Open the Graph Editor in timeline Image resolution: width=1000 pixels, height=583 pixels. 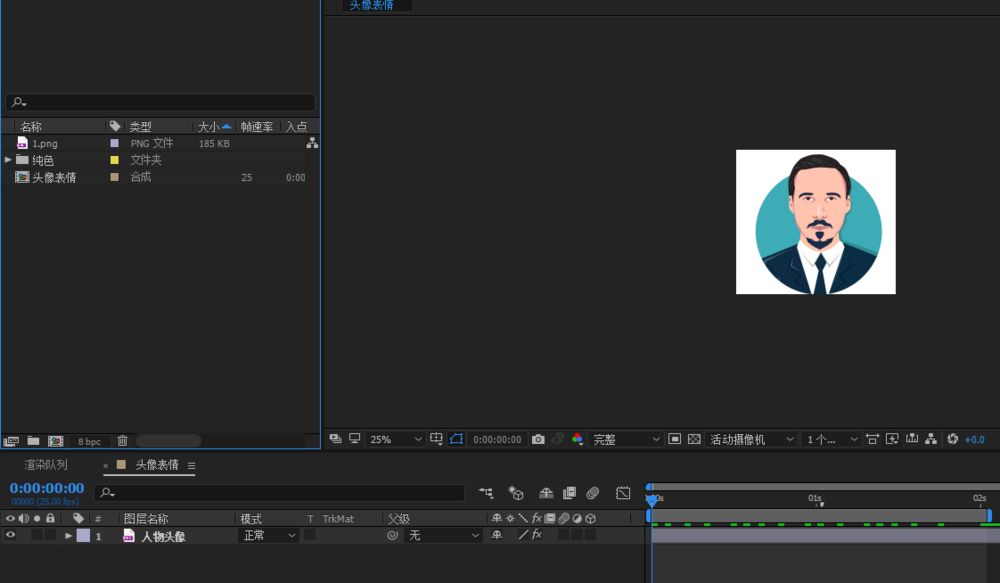click(623, 492)
